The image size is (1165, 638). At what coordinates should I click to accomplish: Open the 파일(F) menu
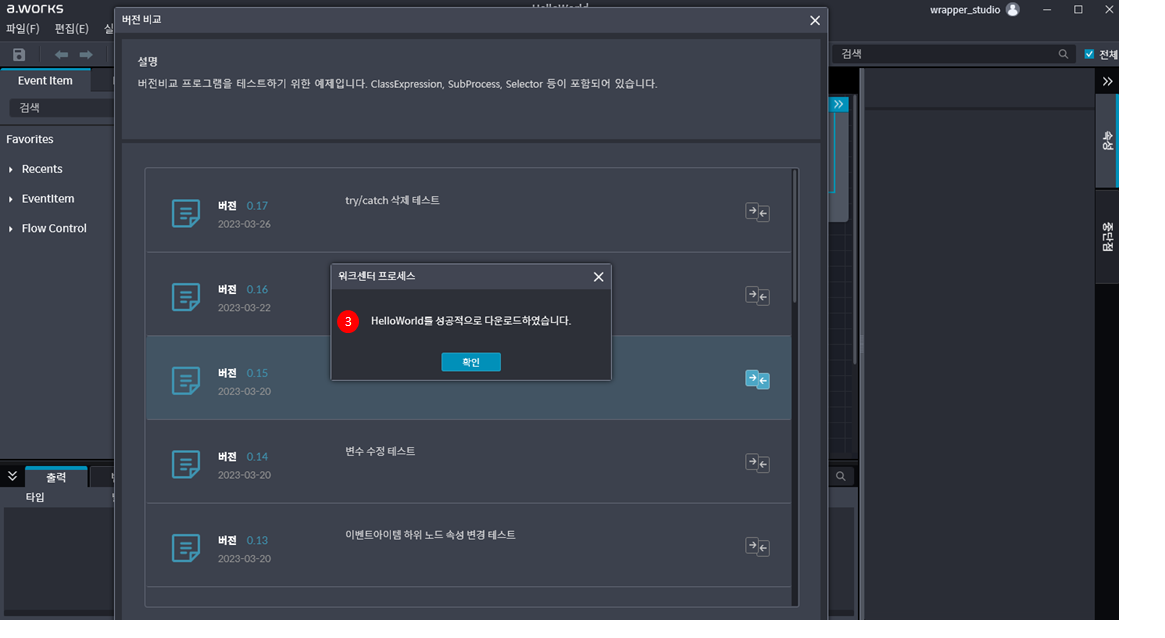click(23, 28)
